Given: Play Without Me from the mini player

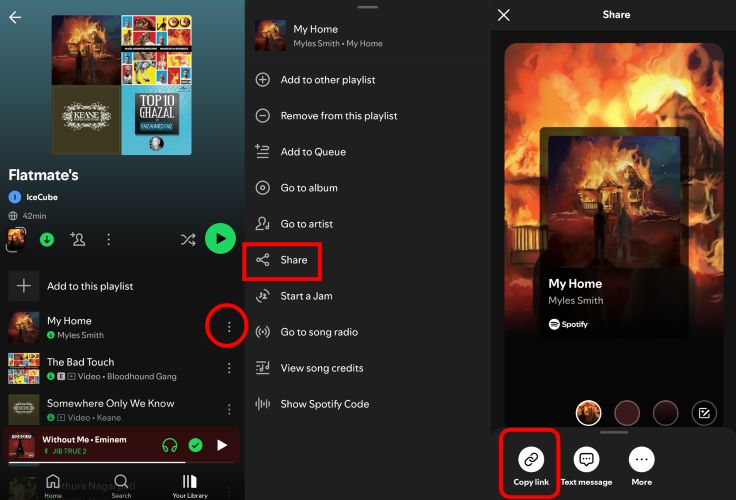Looking at the screenshot, I should (x=222, y=445).
